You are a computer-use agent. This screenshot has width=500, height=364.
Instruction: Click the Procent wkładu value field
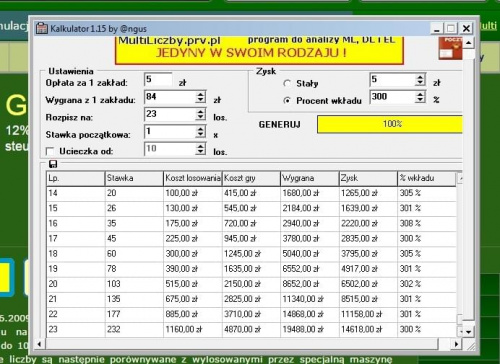(x=393, y=97)
